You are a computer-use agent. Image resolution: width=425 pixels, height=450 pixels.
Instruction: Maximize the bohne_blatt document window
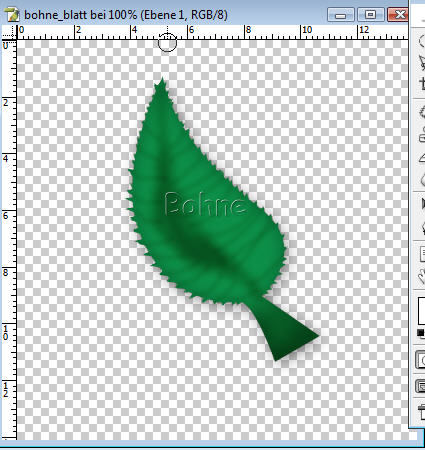coord(370,15)
